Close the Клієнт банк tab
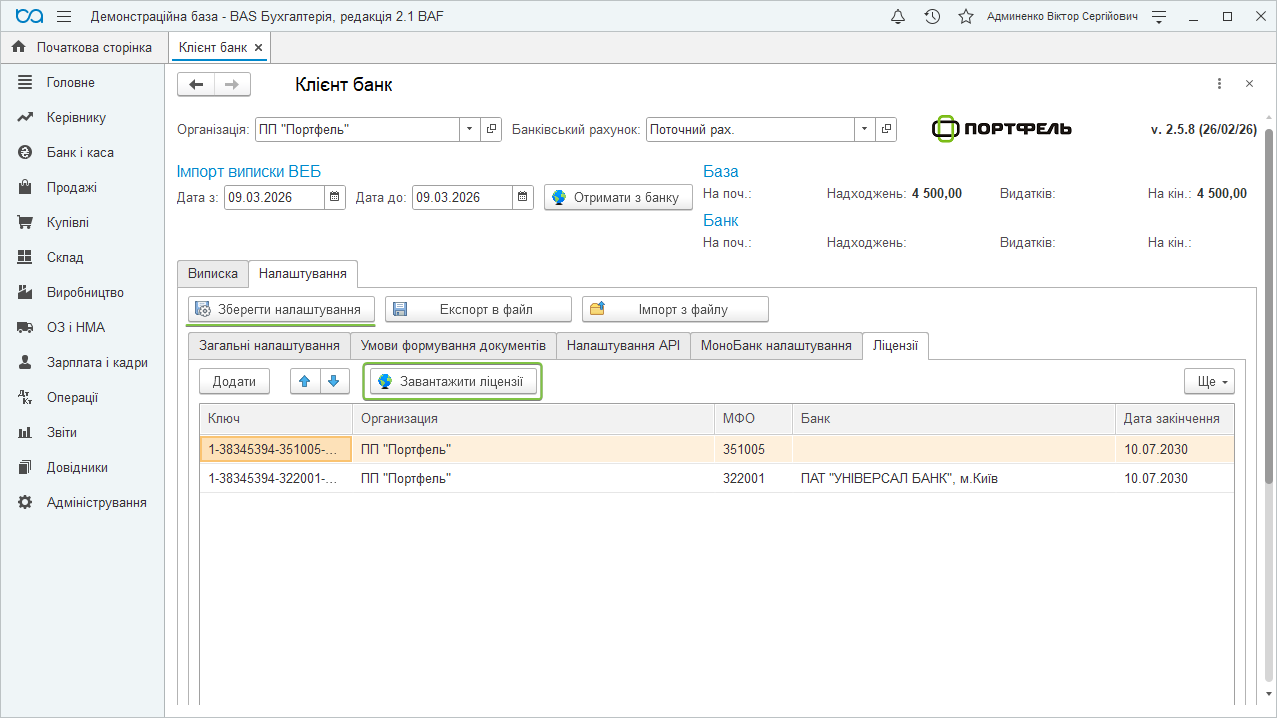Viewport: 1277px width, 718px height. click(x=258, y=47)
